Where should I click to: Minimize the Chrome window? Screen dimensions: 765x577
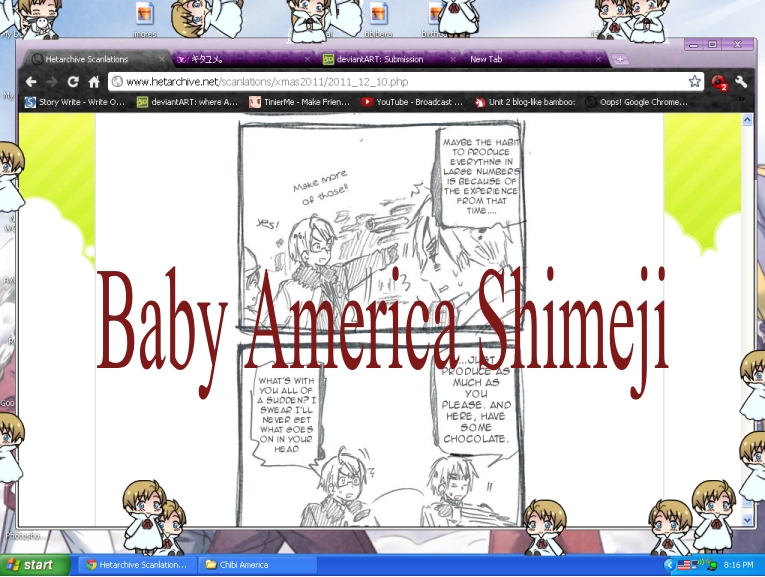pos(694,44)
